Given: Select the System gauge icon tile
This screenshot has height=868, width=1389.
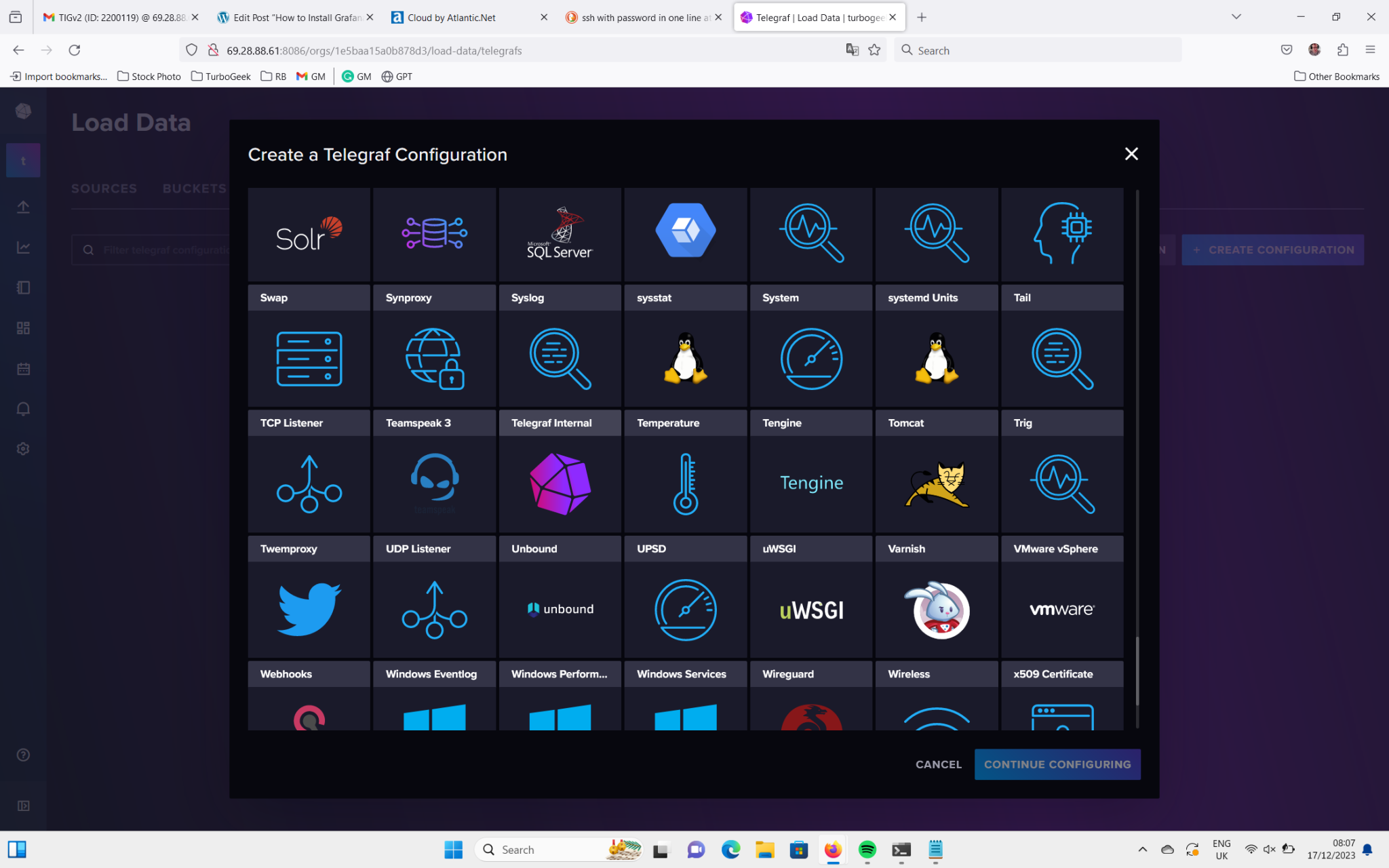Looking at the screenshot, I should tap(810, 358).
